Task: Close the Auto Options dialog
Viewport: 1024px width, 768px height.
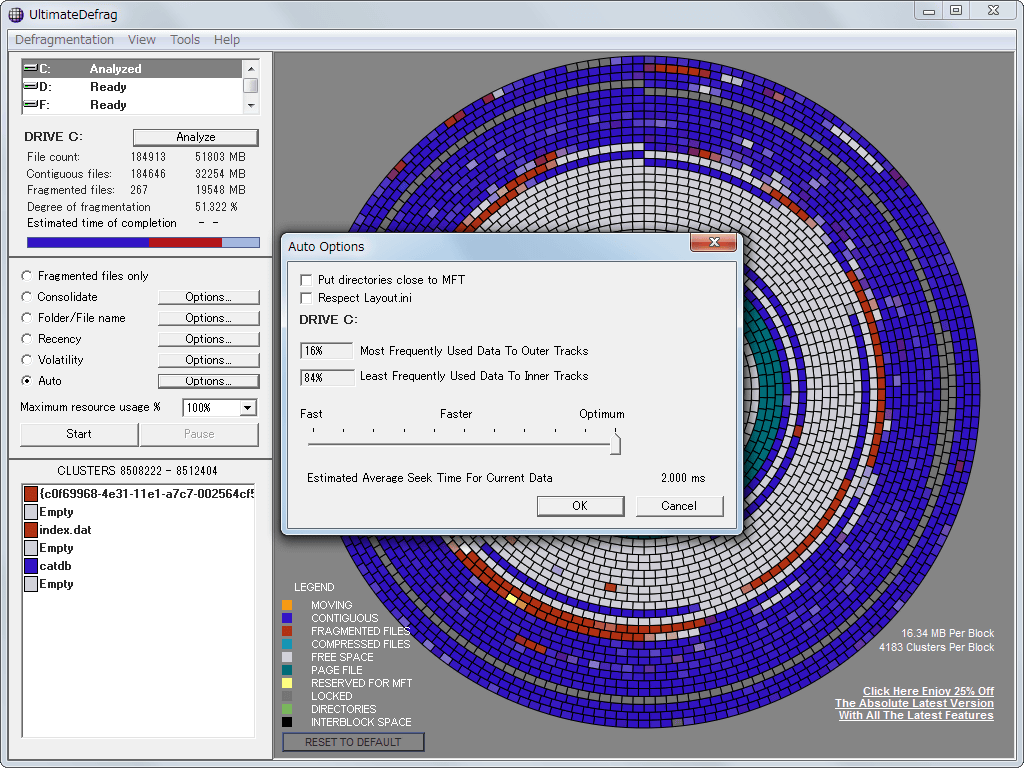Action: tap(714, 242)
